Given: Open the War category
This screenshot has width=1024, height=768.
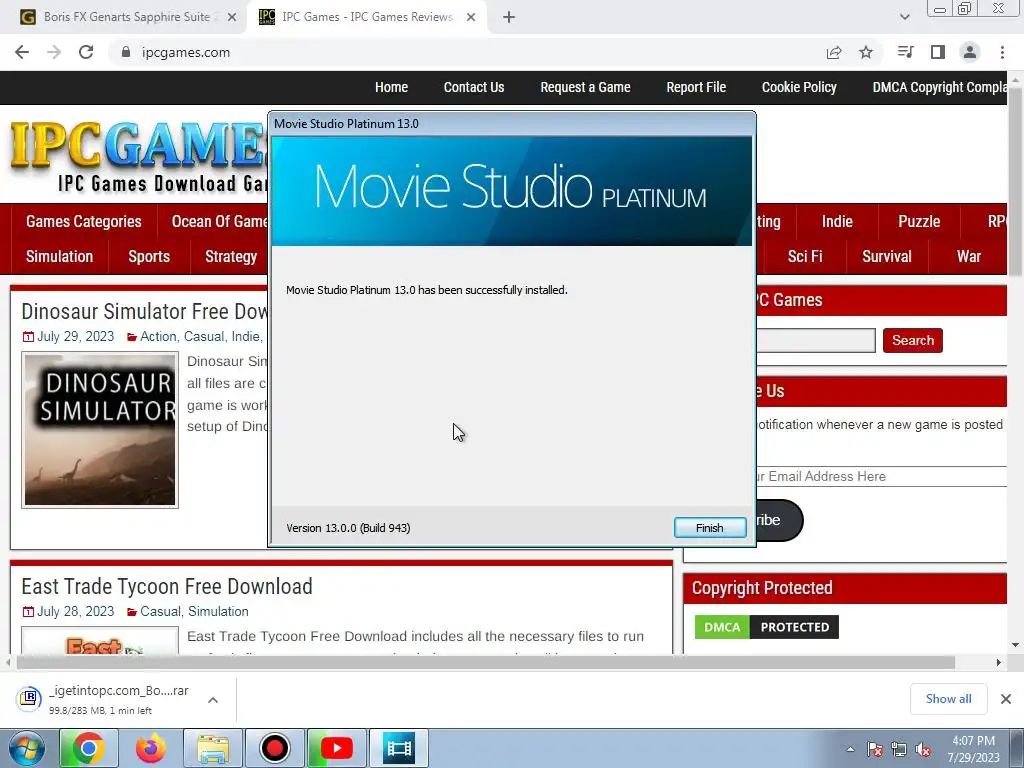Looking at the screenshot, I should click(x=968, y=256).
